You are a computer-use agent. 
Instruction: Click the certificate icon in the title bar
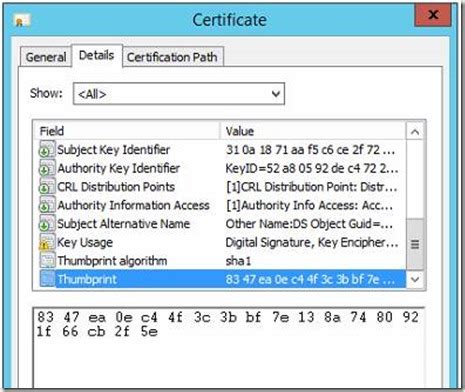click(22, 20)
